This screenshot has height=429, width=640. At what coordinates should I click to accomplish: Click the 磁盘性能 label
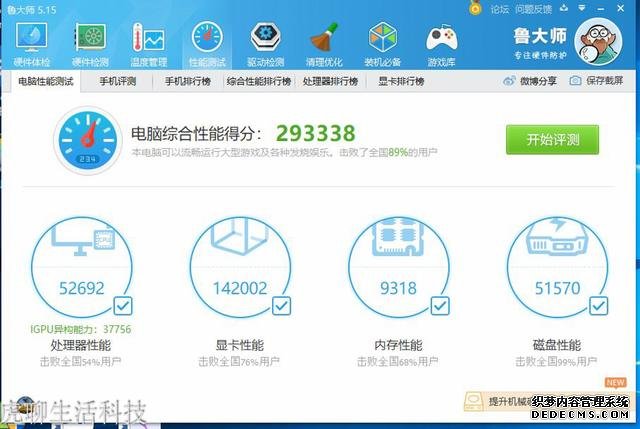(x=557, y=345)
